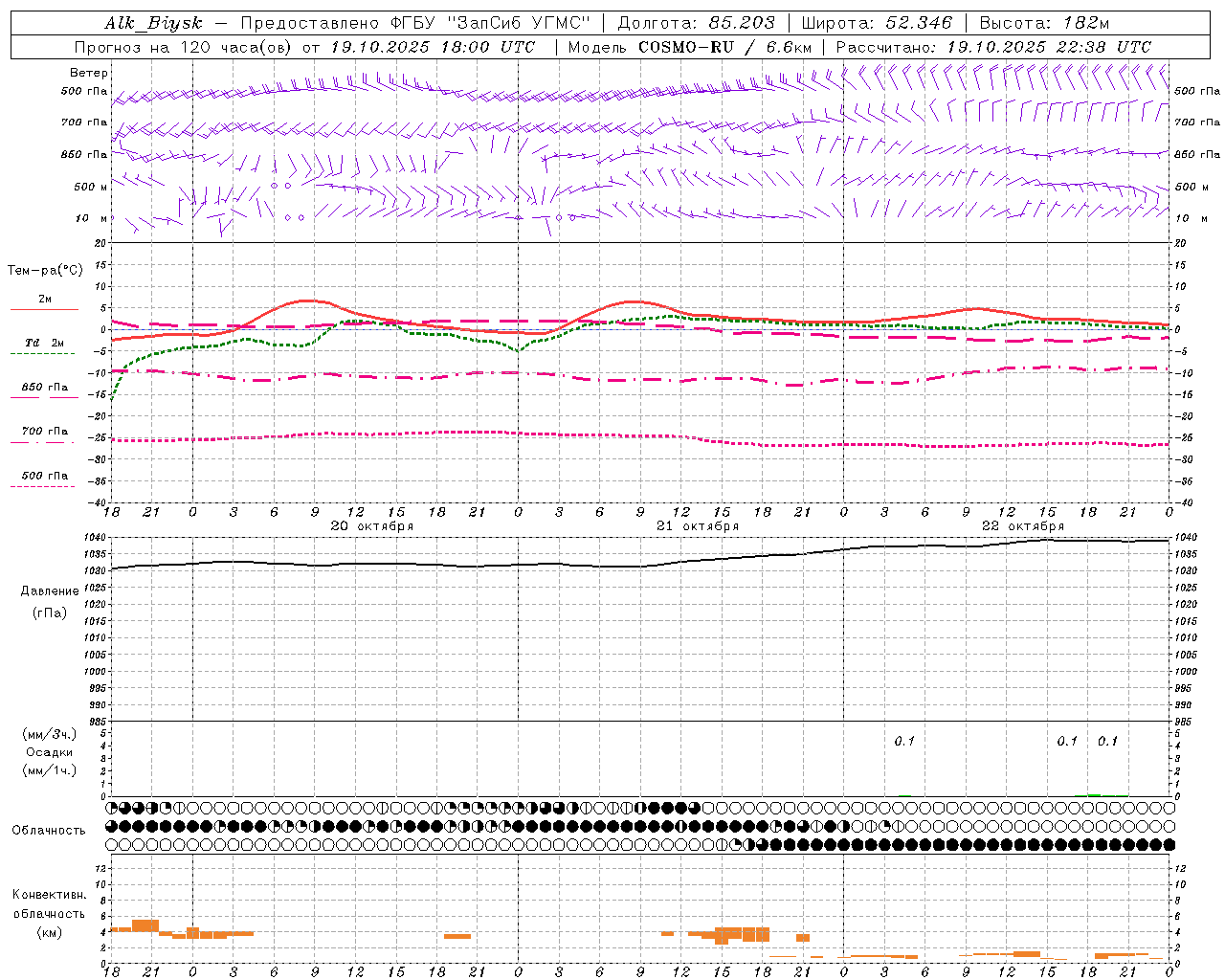Click the dashed line sample under Td 2м
Screen dimensions: 1225x980
(42, 353)
